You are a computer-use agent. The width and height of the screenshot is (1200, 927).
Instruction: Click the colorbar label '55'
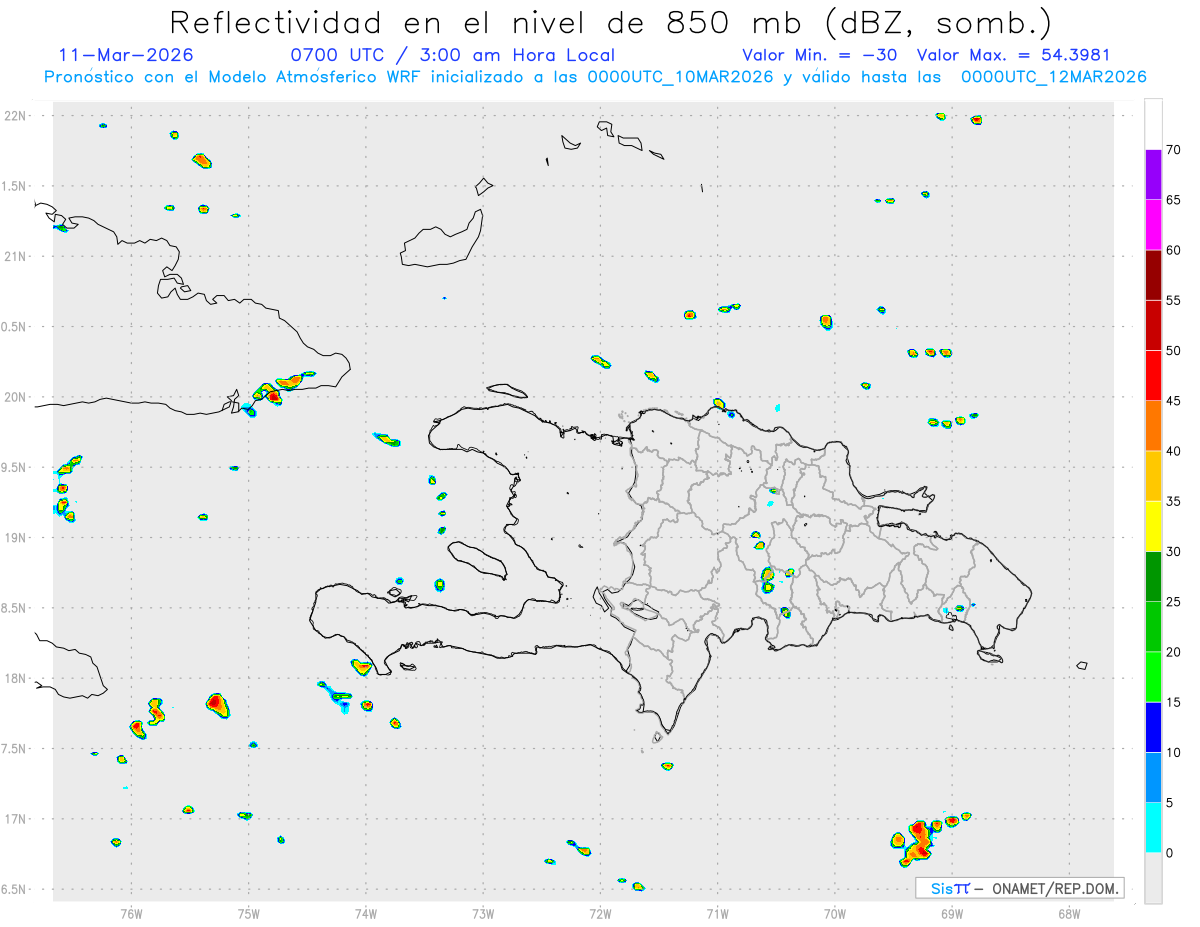1174,300
